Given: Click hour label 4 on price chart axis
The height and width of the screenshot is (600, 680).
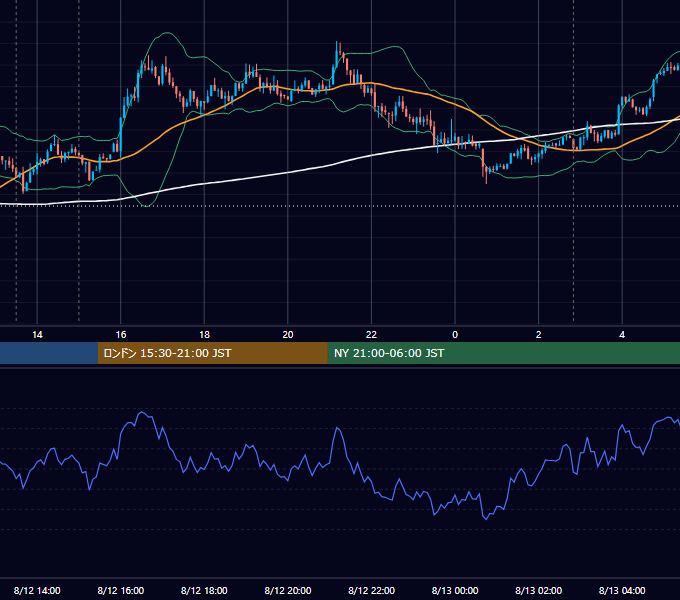Looking at the screenshot, I should click(x=622, y=335).
